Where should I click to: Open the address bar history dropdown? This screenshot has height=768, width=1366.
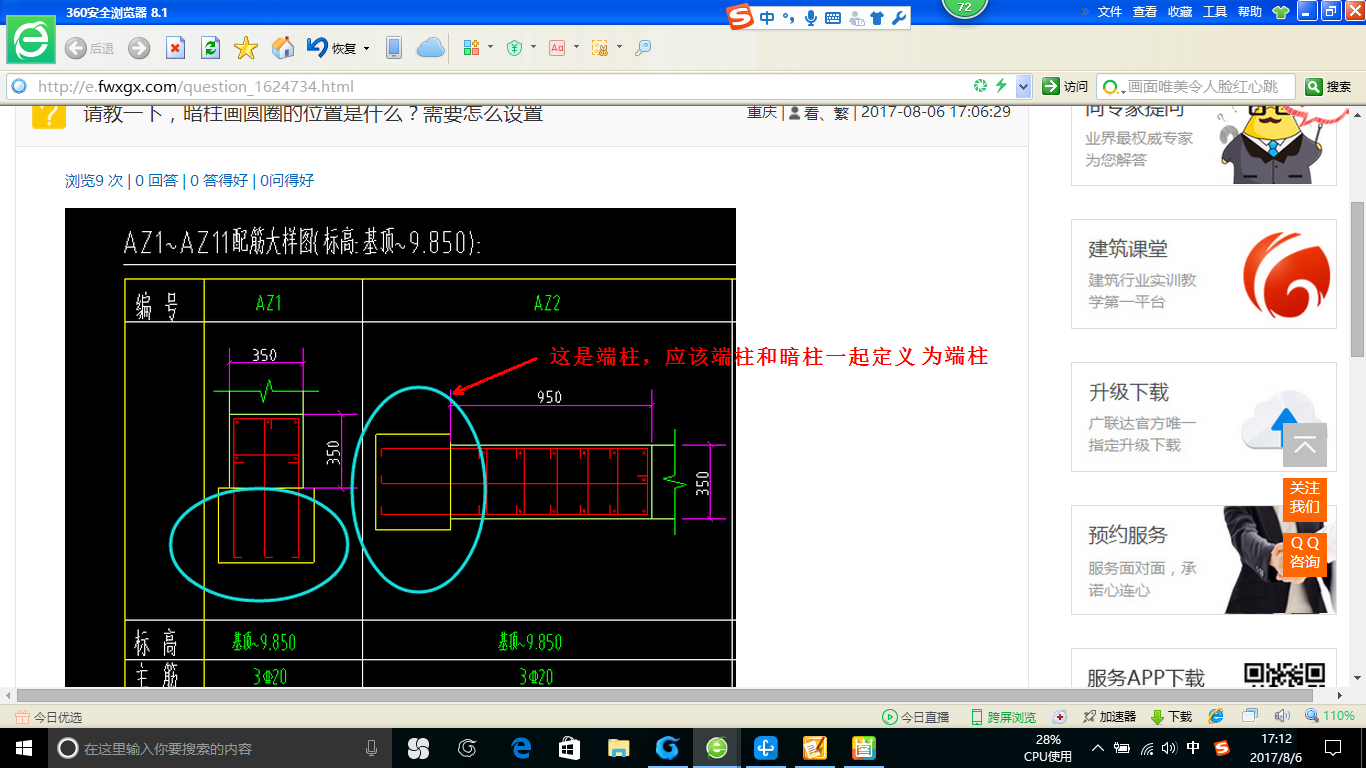[1023, 86]
